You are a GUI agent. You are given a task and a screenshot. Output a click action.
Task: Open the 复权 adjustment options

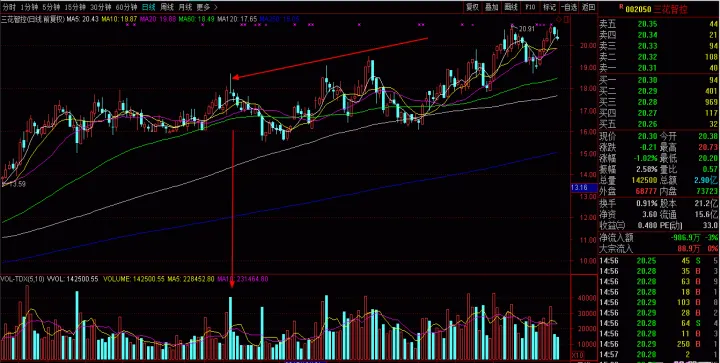pyautogui.click(x=472, y=7)
